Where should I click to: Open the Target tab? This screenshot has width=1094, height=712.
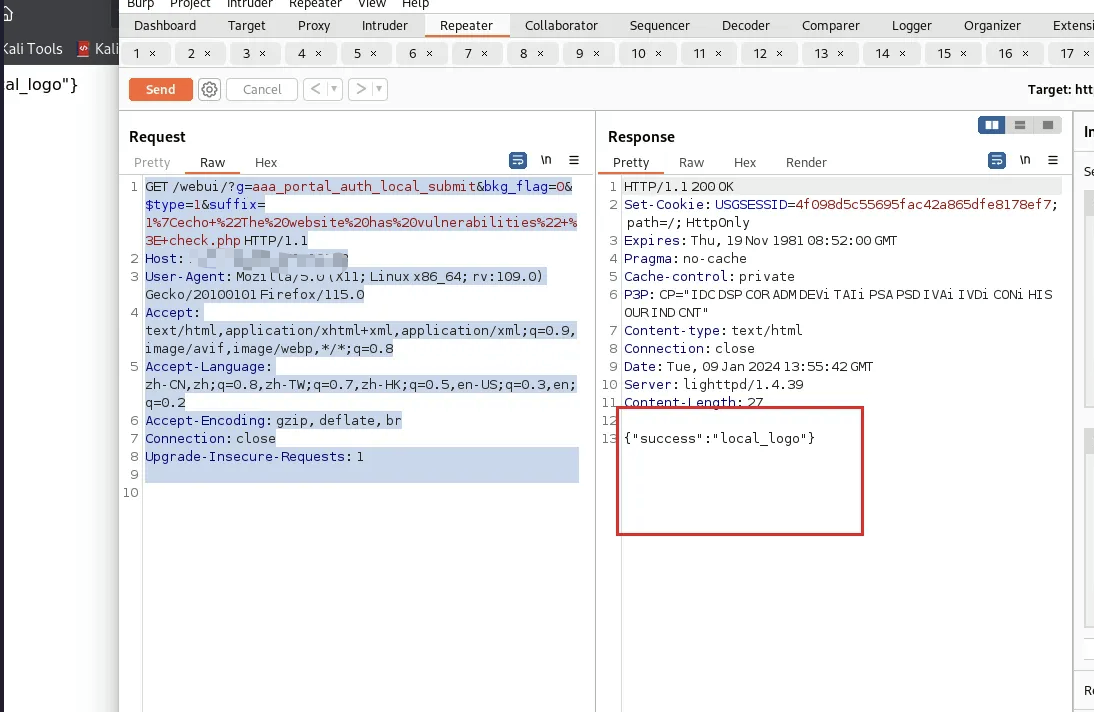(246, 25)
